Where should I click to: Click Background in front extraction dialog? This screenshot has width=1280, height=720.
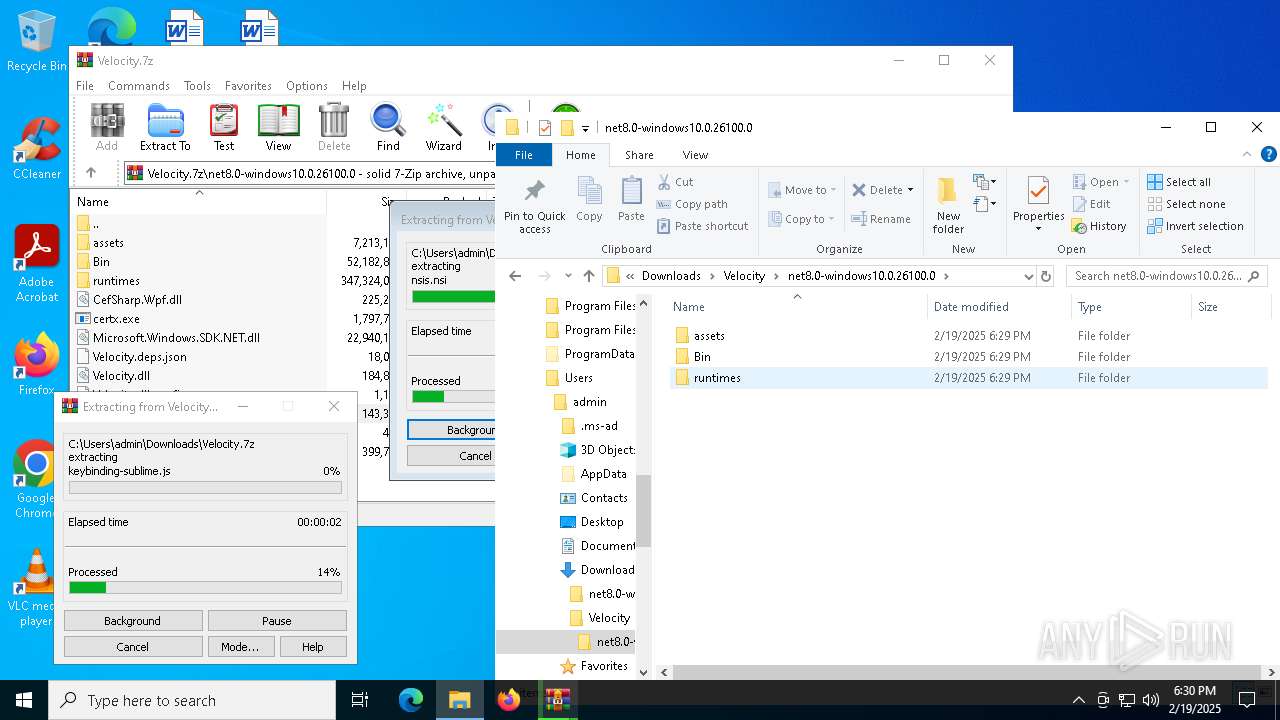(x=132, y=621)
